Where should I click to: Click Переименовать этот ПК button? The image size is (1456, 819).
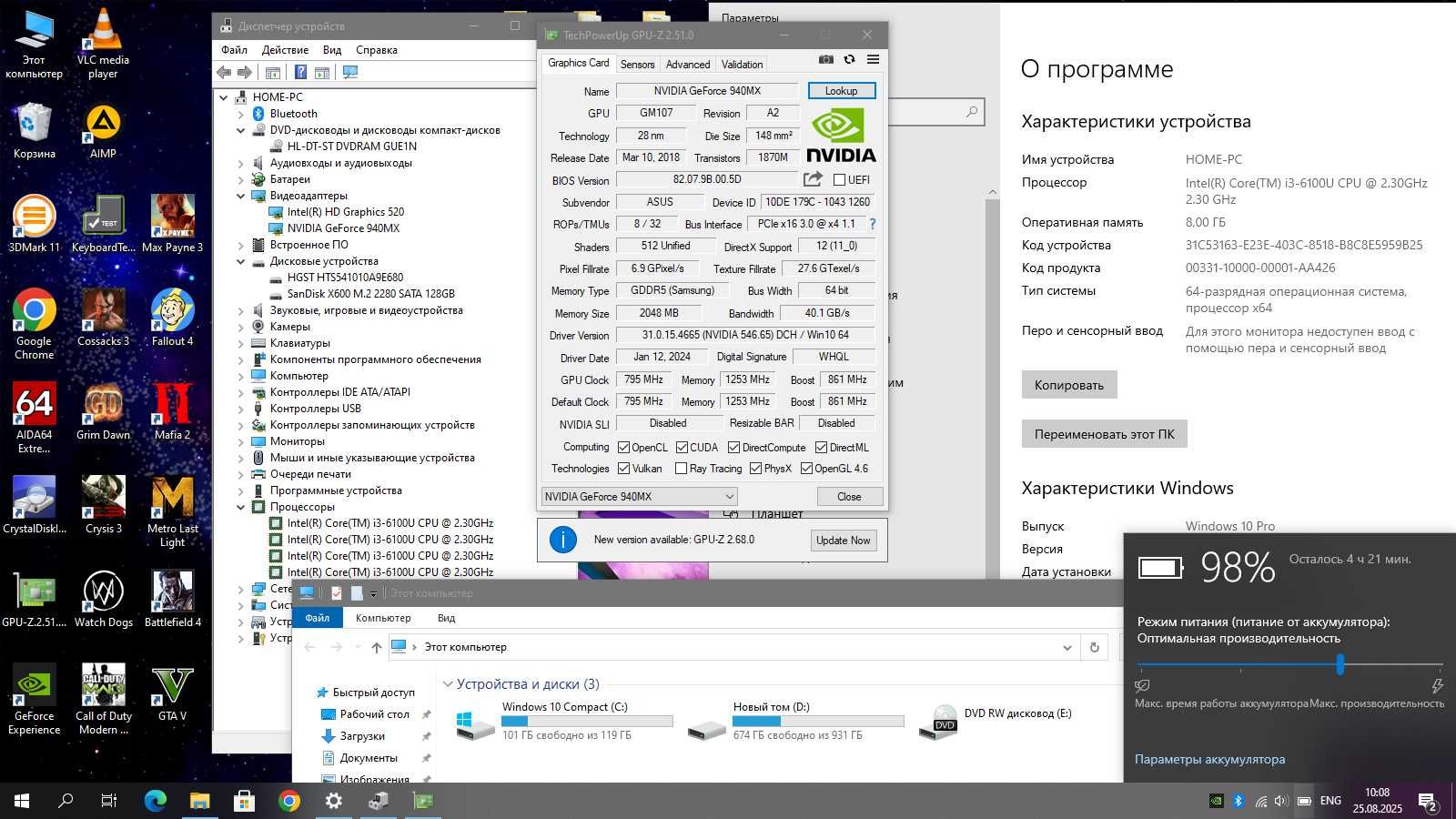(1104, 434)
